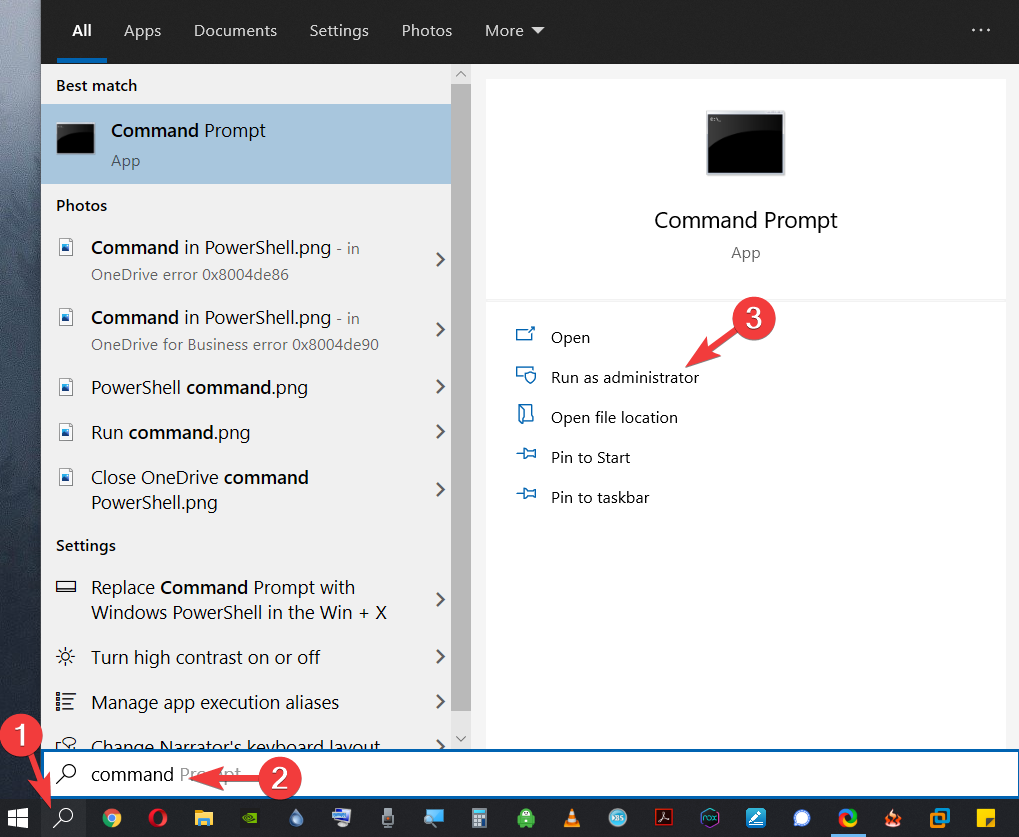Open Signal messenger from the taskbar
The width and height of the screenshot is (1019, 837).
[x=802, y=818]
